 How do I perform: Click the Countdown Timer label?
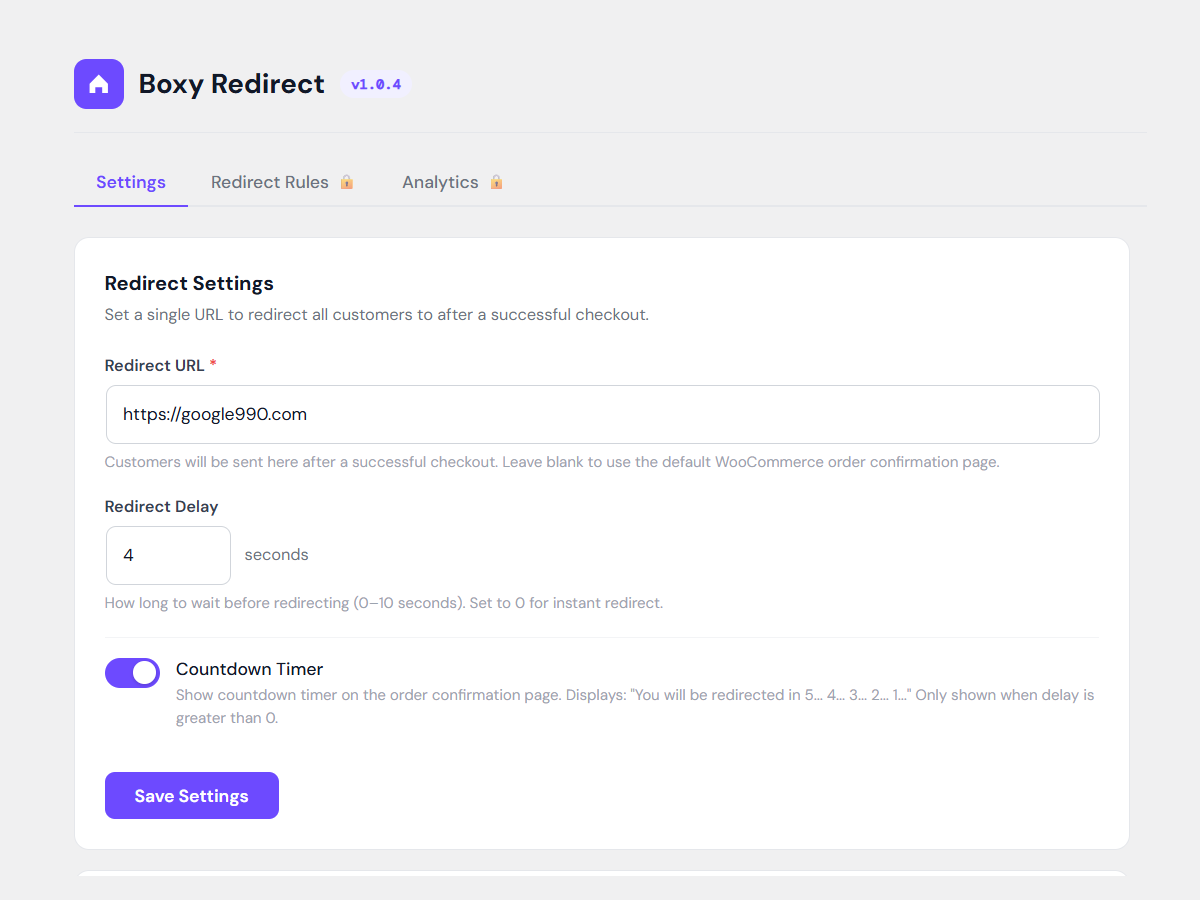point(249,669)
